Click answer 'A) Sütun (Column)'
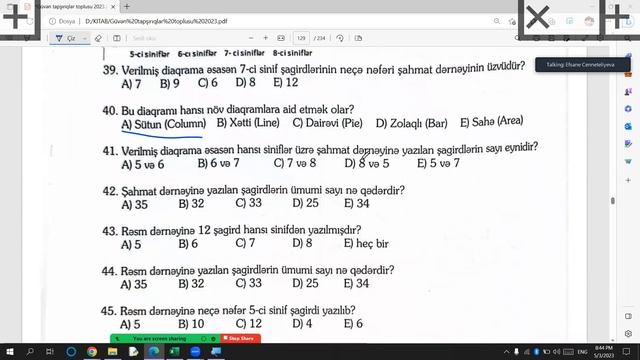This screenshot has width=640, height=360. (164, 124)
